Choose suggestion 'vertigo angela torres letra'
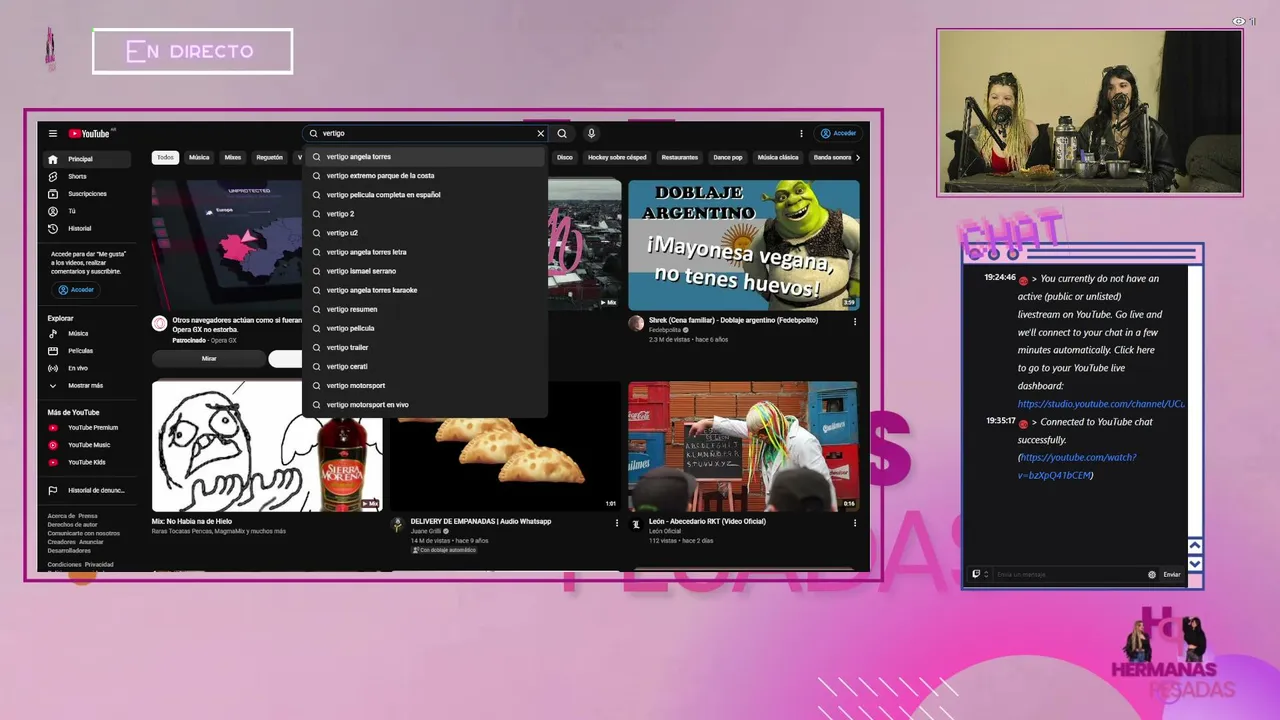 pyautogui.click(x=425, y=252)
